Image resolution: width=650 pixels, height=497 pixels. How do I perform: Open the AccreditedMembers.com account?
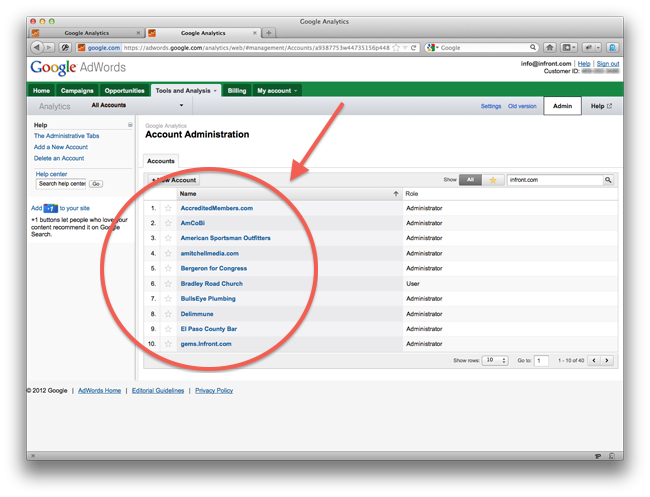(x=216, y=208)
